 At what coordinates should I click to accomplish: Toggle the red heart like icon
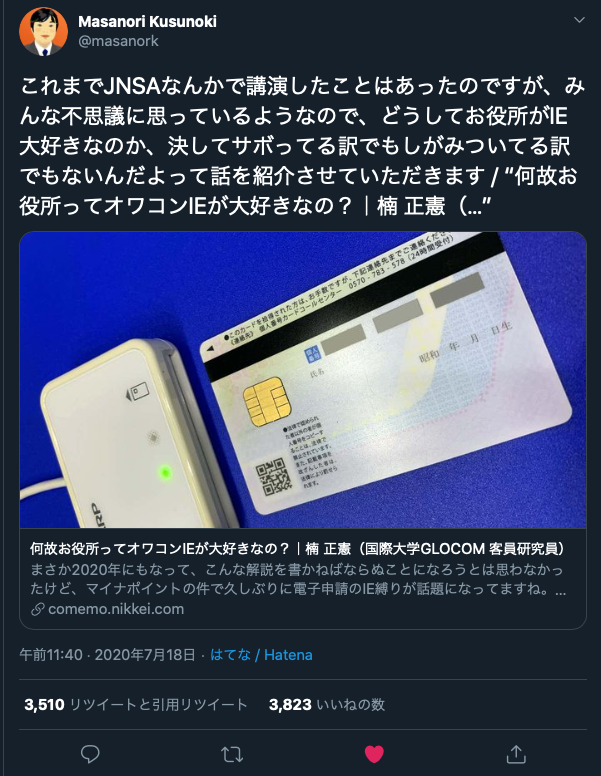374,754
